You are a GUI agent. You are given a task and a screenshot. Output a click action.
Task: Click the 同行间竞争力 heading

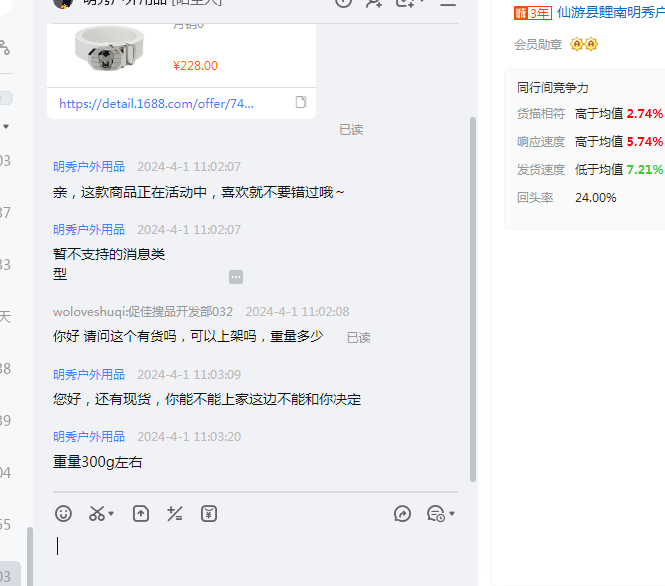pos(553,88)
